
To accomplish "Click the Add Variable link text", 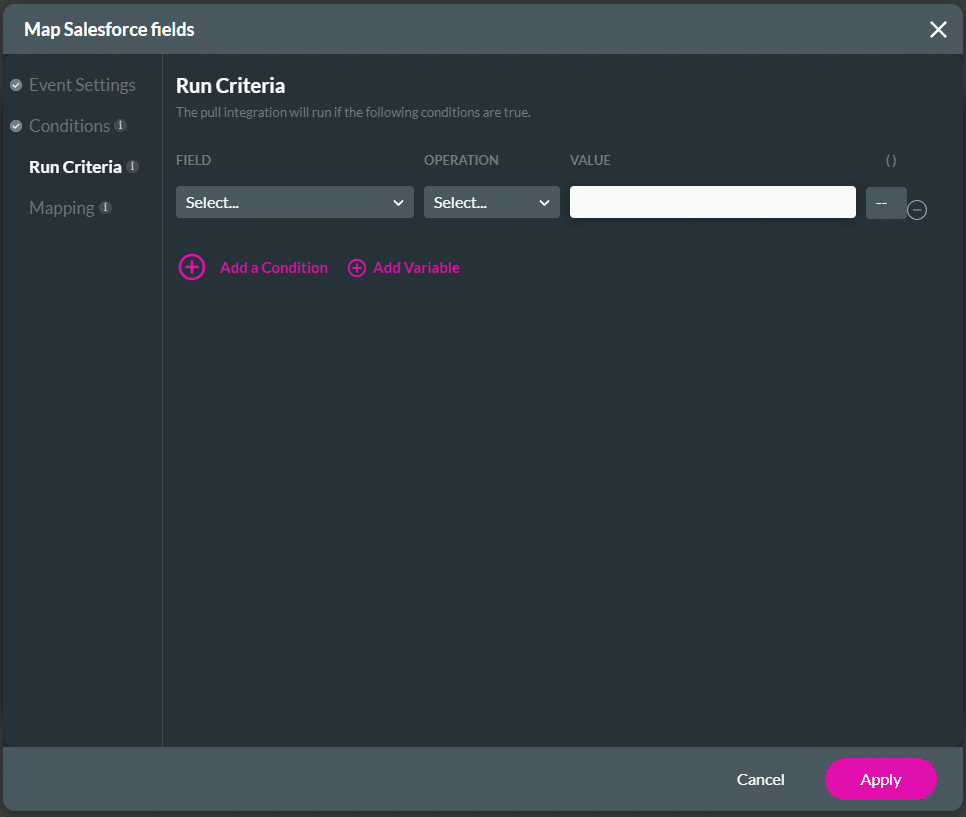I will pos(416,268).
